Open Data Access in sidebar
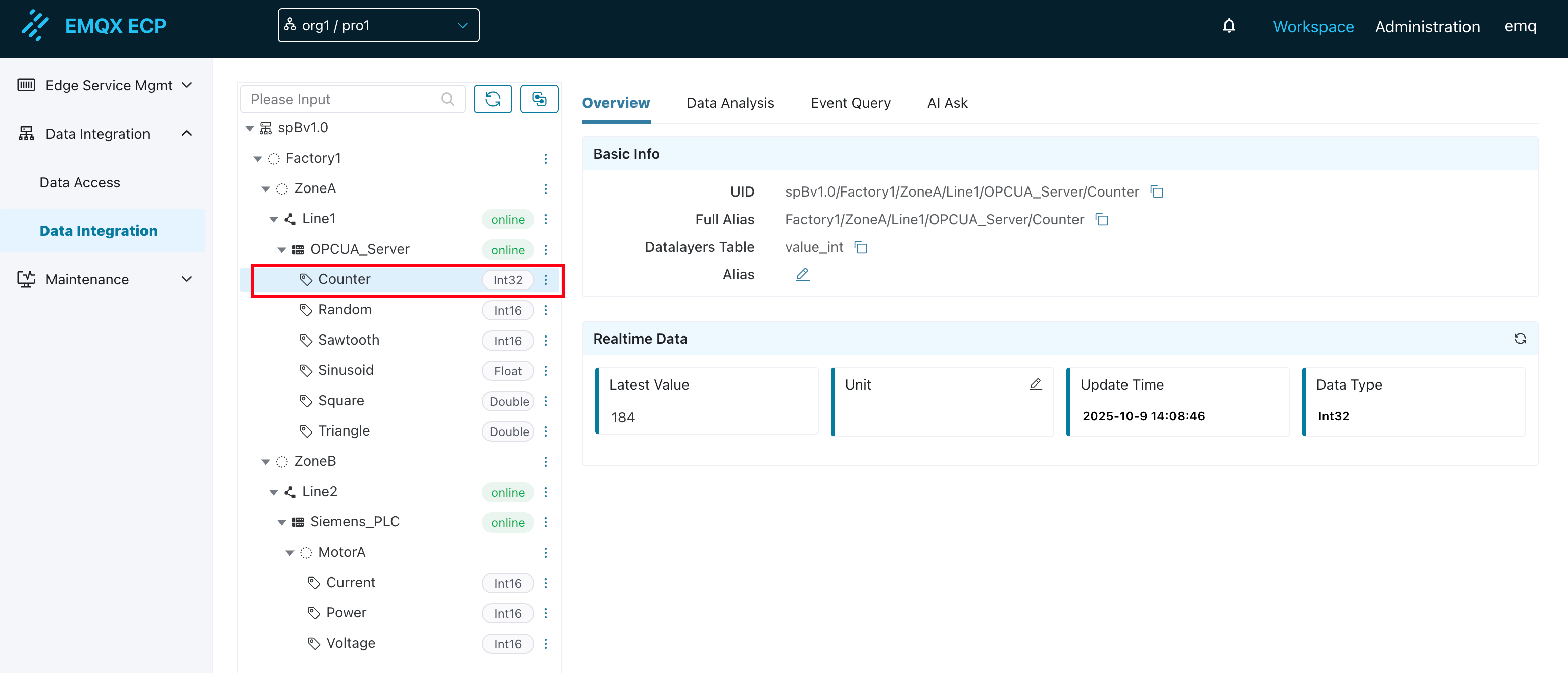Image resolution: width=1568 pixels, height=673 pixels. click(80, 183)
